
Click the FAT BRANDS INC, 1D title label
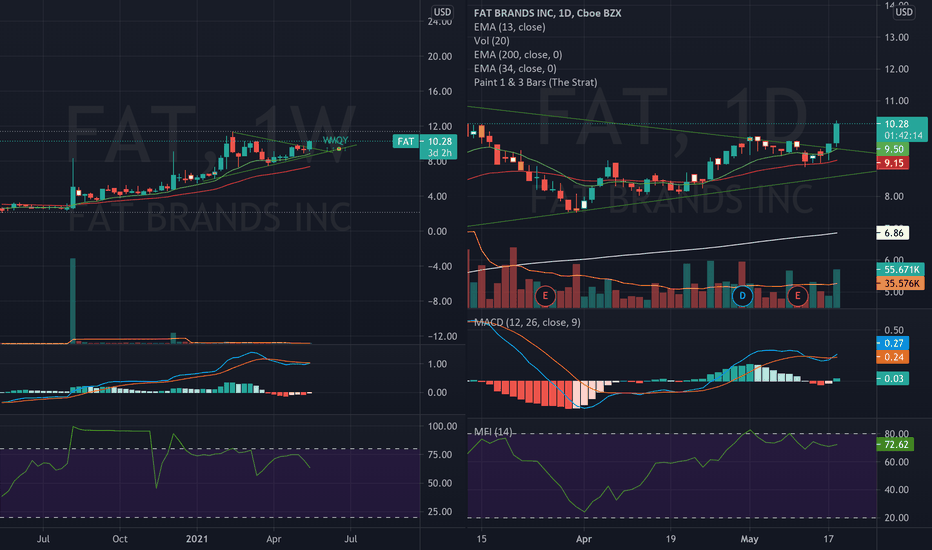(x=547, y=13)
